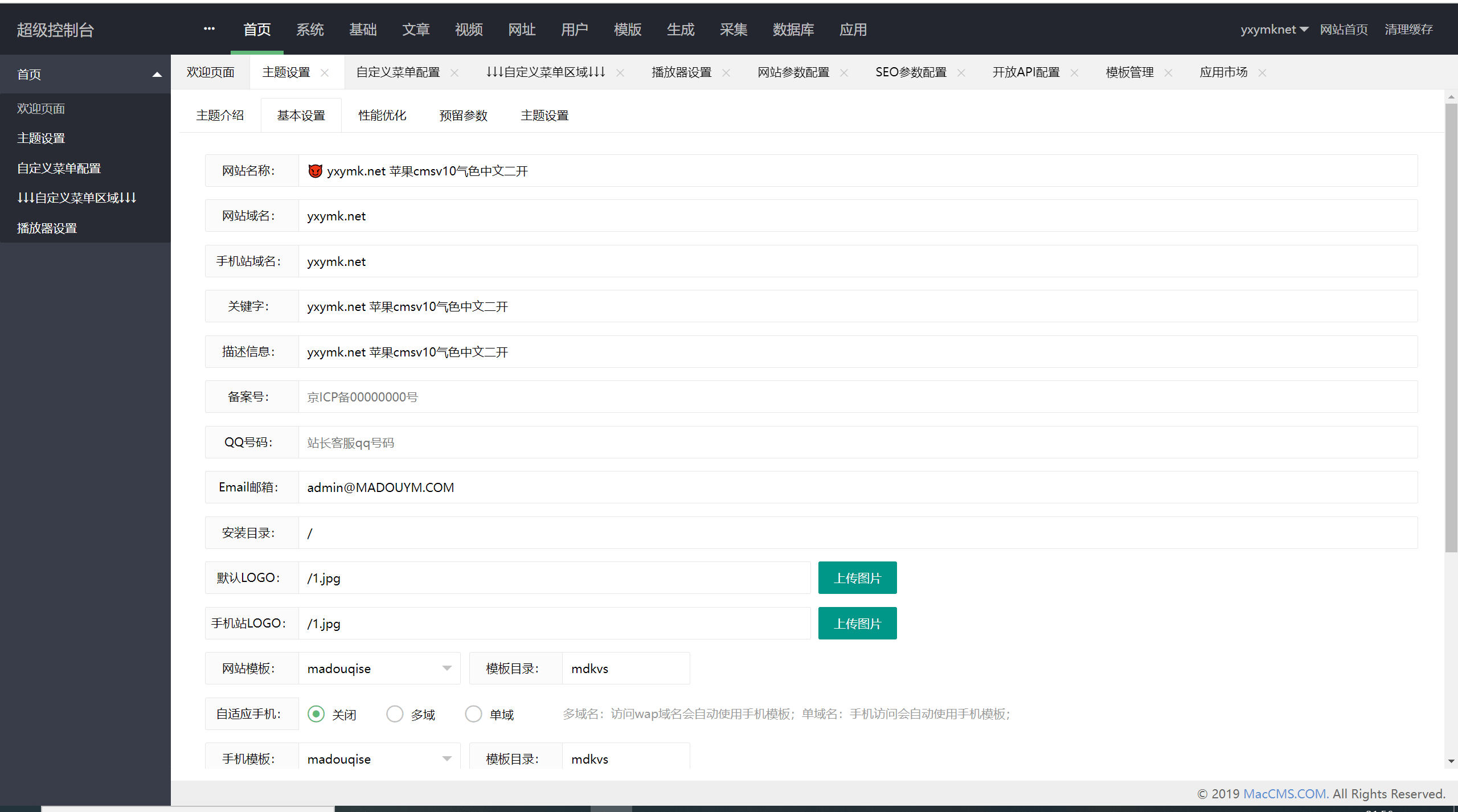
Task: Go to the 首页 top menu
Action: click(257, 30)
